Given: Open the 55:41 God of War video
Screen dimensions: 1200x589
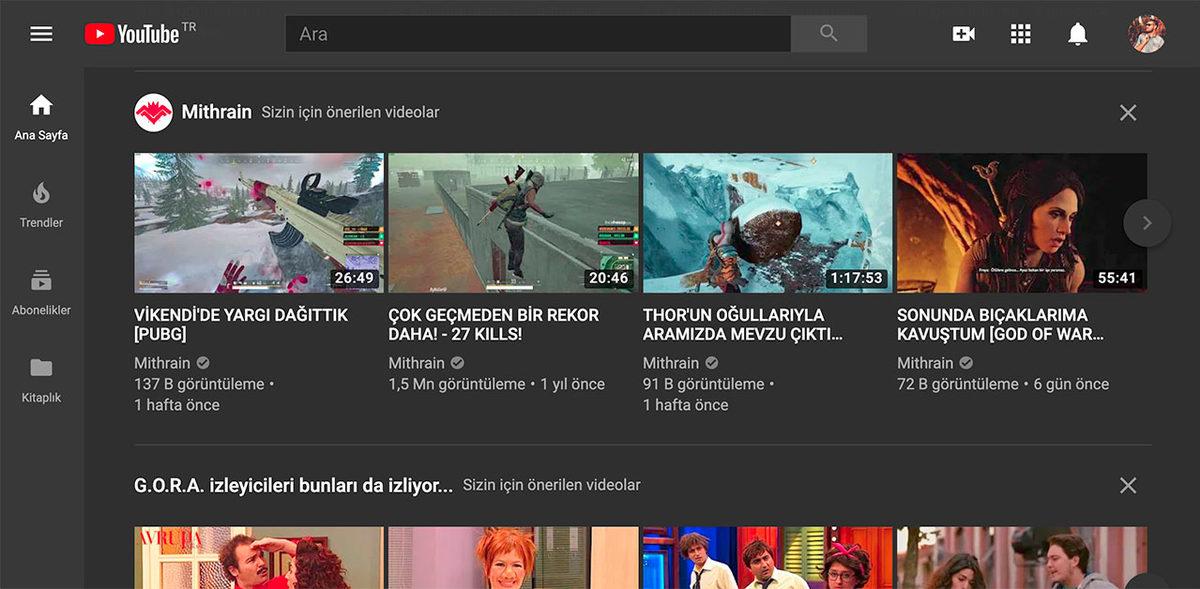Looking at the screenshot, I should point(1022,222).
